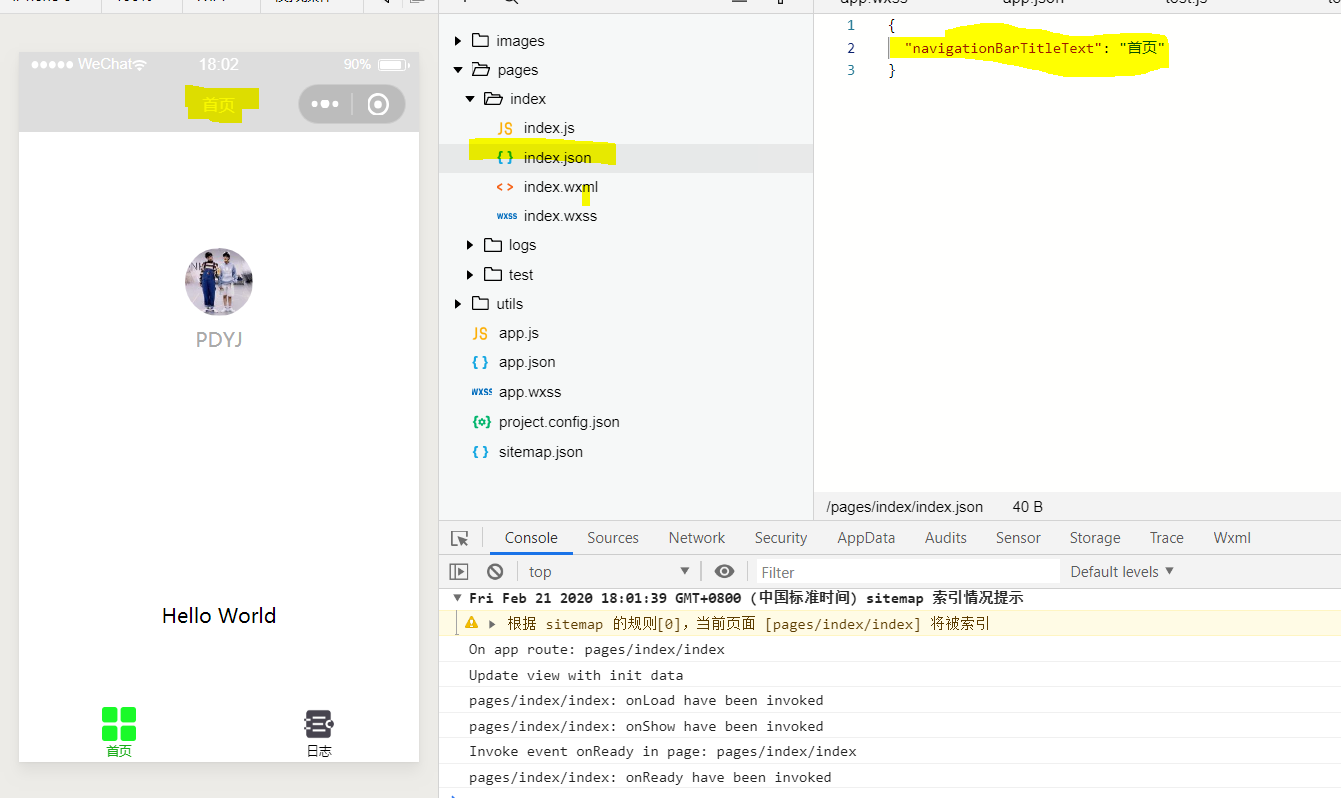Click the PDYJ nickname text
This screenshot has width=1341, height=798.
click(219, 339)
